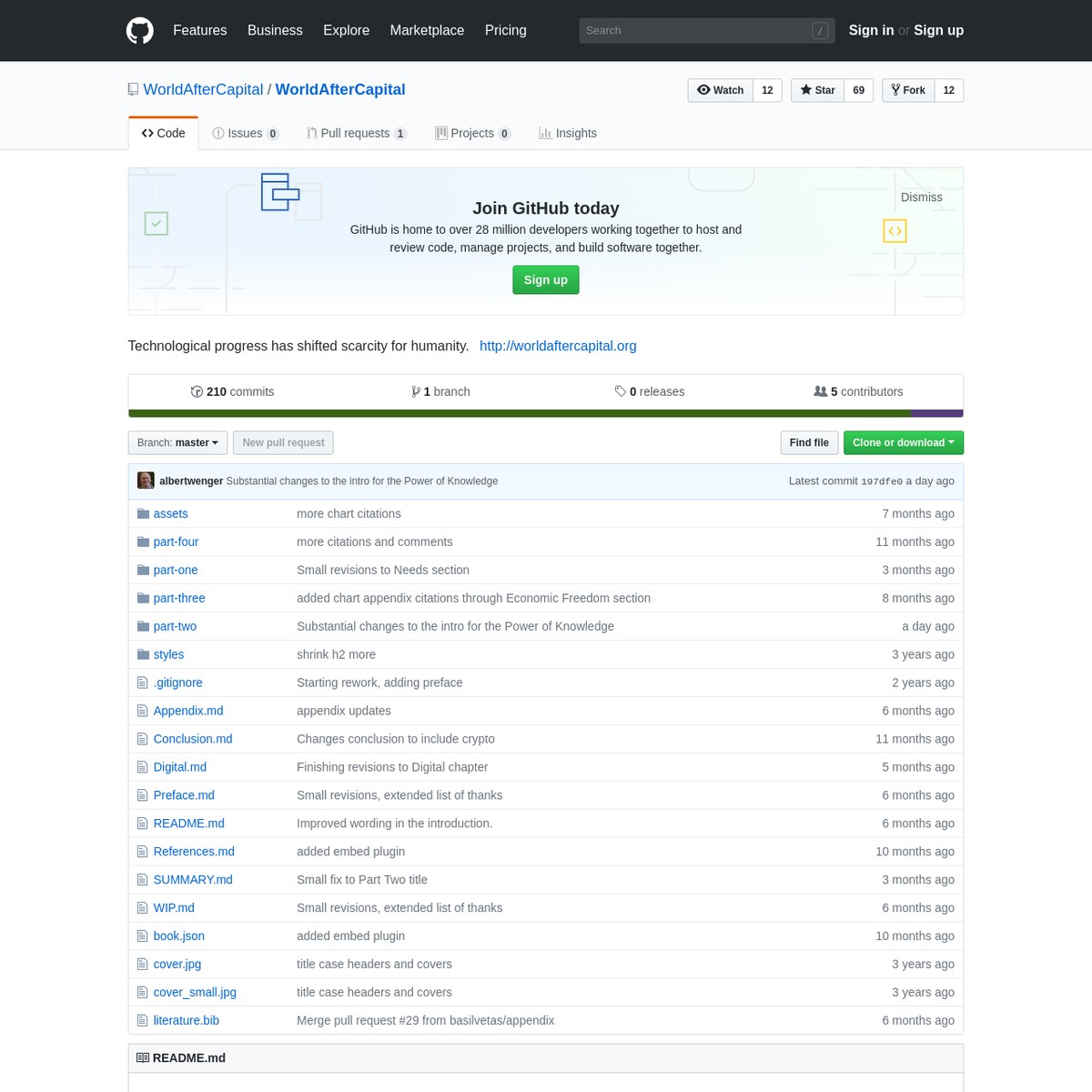
Task: Click the language breakdown color bar
Action: (x=546, y=413)
